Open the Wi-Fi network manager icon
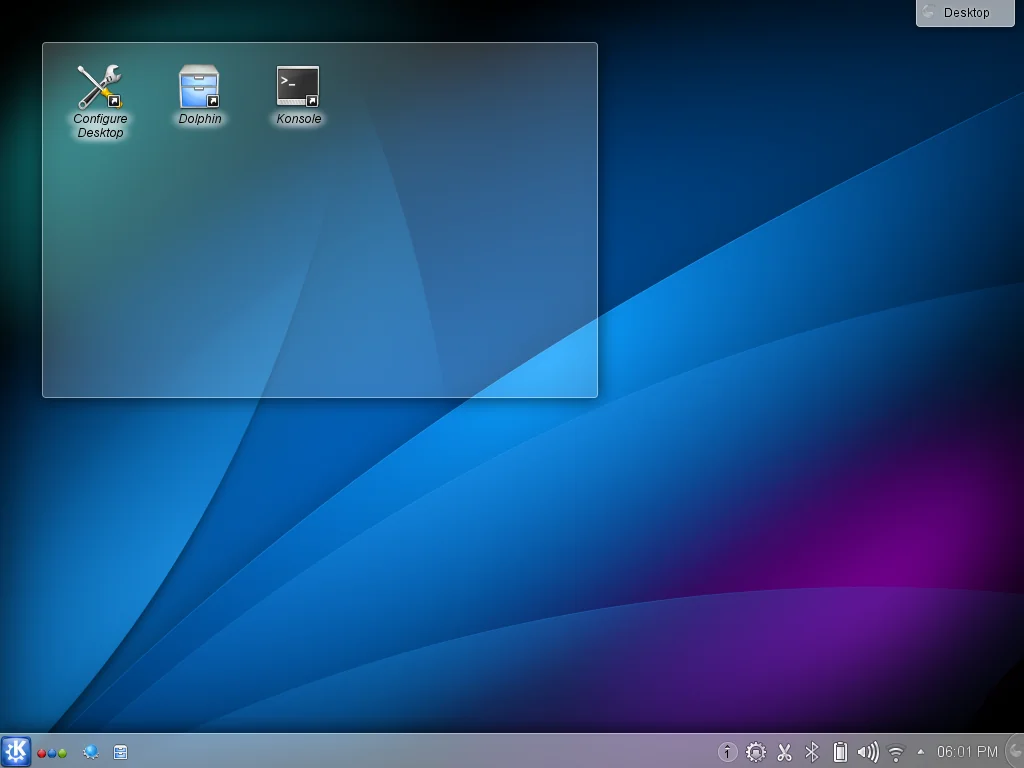 (896, 752)
